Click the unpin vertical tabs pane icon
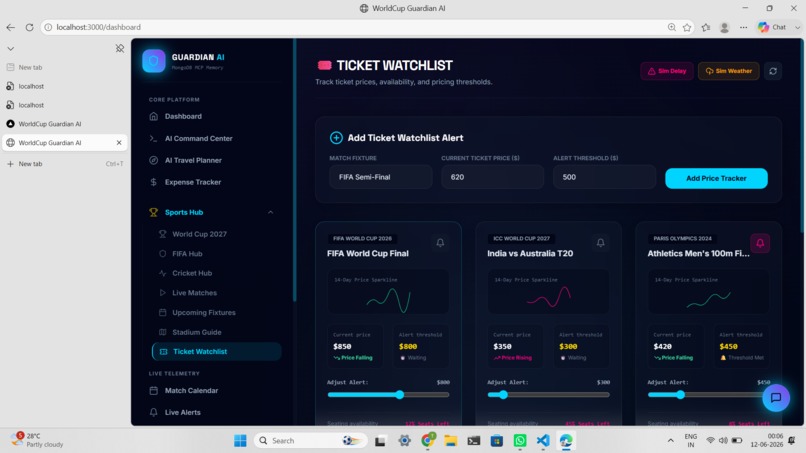The width and height of the screenshot is (806, 453). (x=120, y=48)
